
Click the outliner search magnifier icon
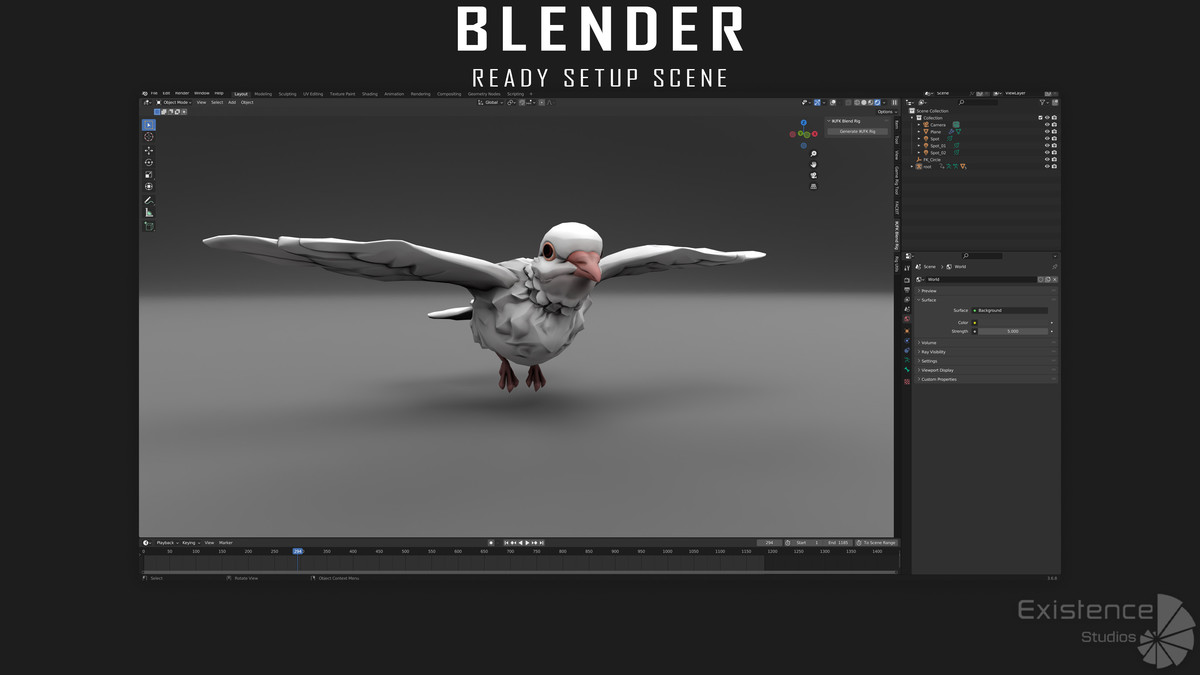pos(961,101)
